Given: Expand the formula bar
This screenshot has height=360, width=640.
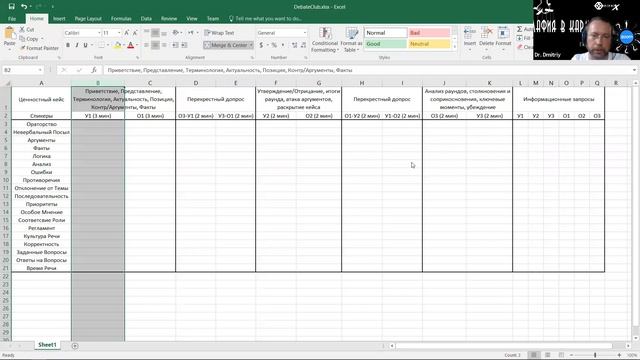Looking at the screenshot, I should tap(634, 70).
